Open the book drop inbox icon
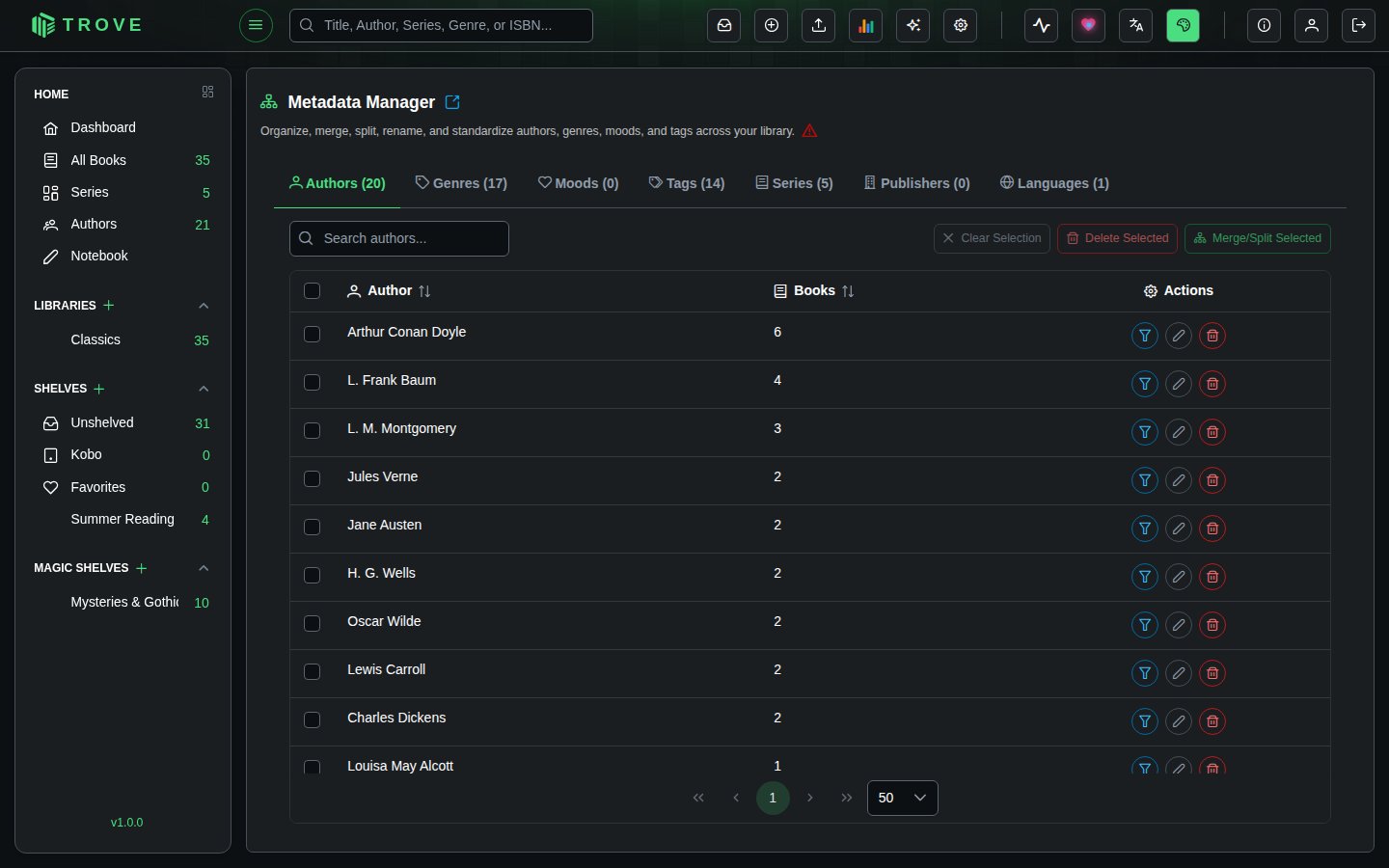1389x868 pixels. [724, 26]
